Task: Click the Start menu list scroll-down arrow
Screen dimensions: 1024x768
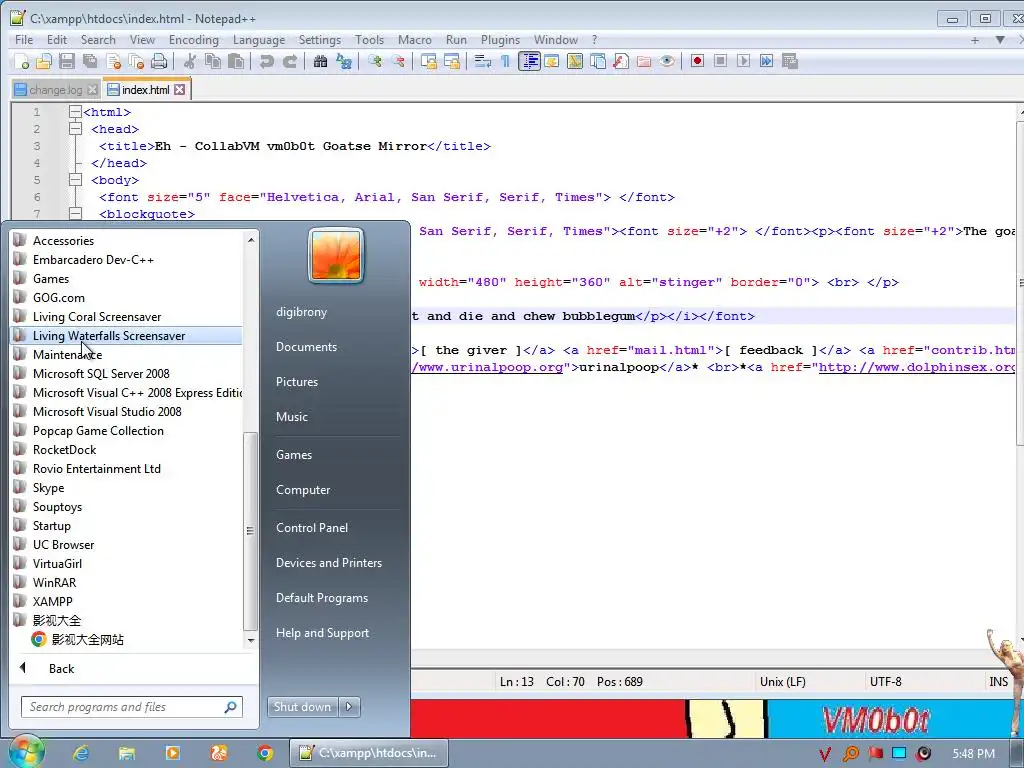Action: pyautogui.click(x=251, y=641)
